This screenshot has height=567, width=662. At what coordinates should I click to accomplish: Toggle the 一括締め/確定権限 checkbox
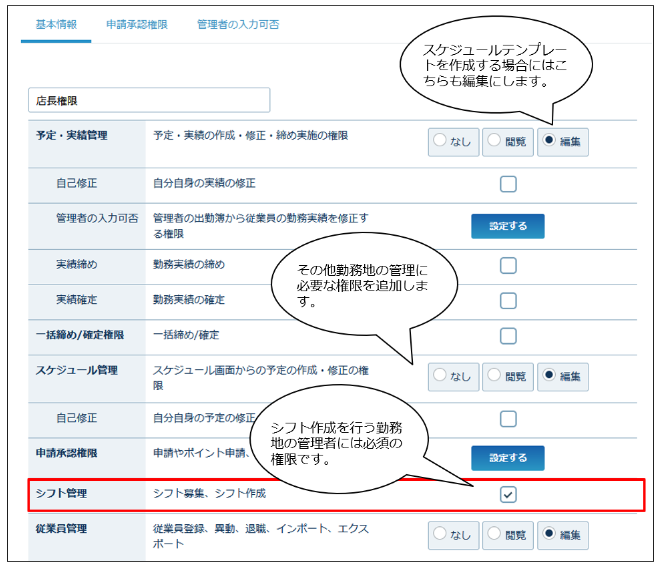coord(508,336)
